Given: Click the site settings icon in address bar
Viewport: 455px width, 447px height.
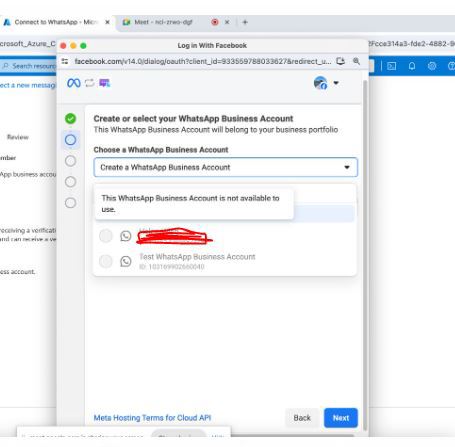Looking at the screenshot, I should [x=65, y=61].
